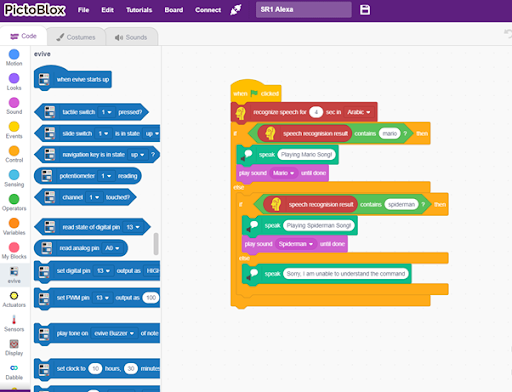Select the Sensors palette category
The height and width of the screenshot is (392, 512).
coord(14,323)
